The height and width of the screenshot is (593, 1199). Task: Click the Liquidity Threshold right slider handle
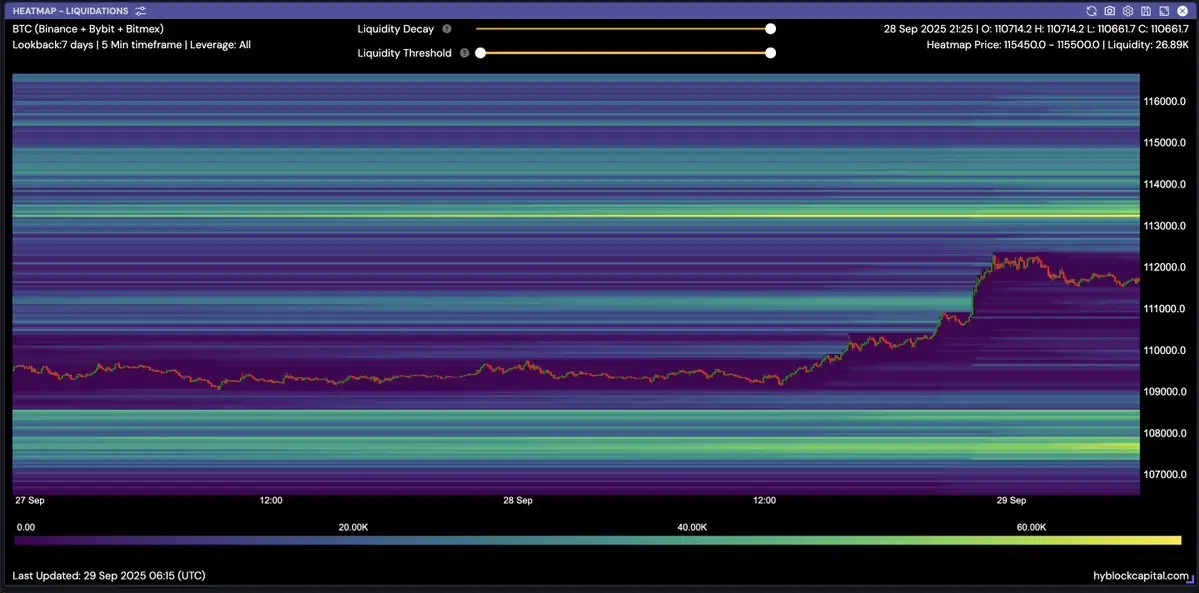[771, 54]
